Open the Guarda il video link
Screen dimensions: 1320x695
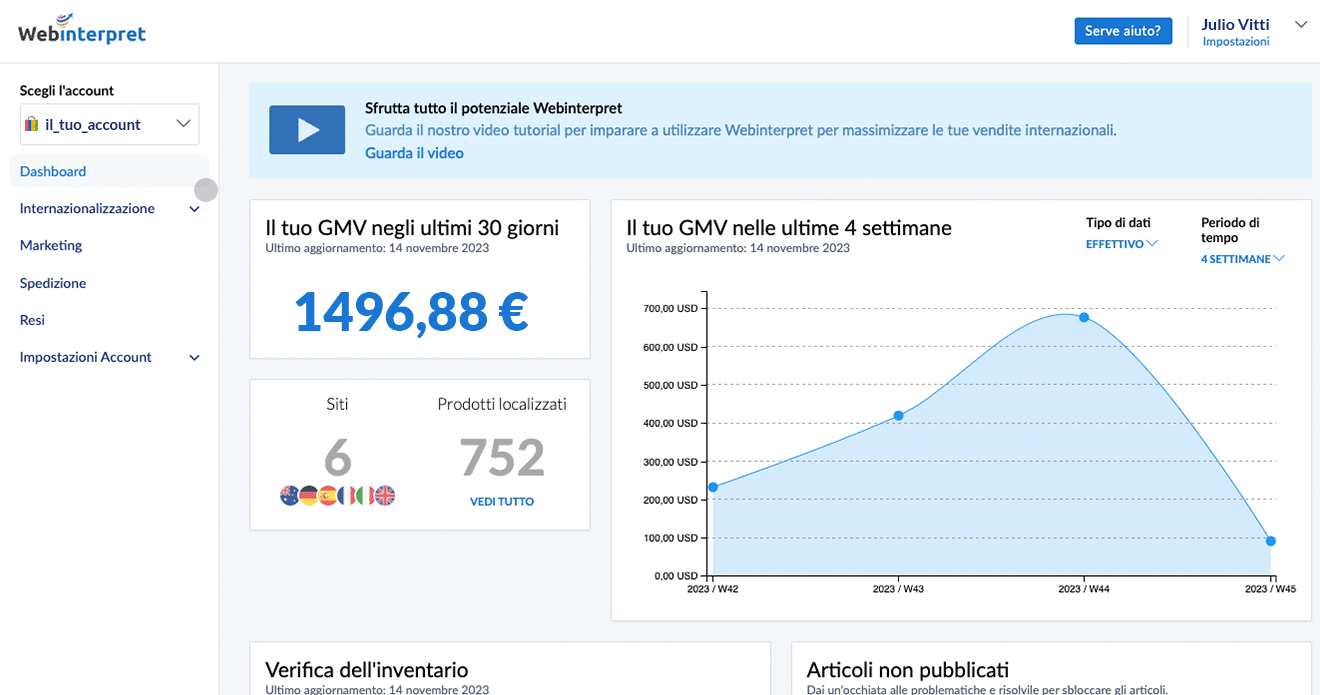(414, 153)
